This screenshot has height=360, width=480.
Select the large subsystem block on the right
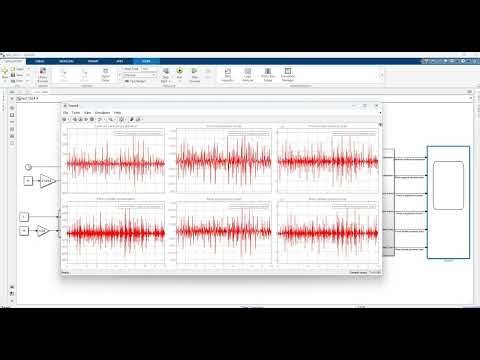(448, 202)
